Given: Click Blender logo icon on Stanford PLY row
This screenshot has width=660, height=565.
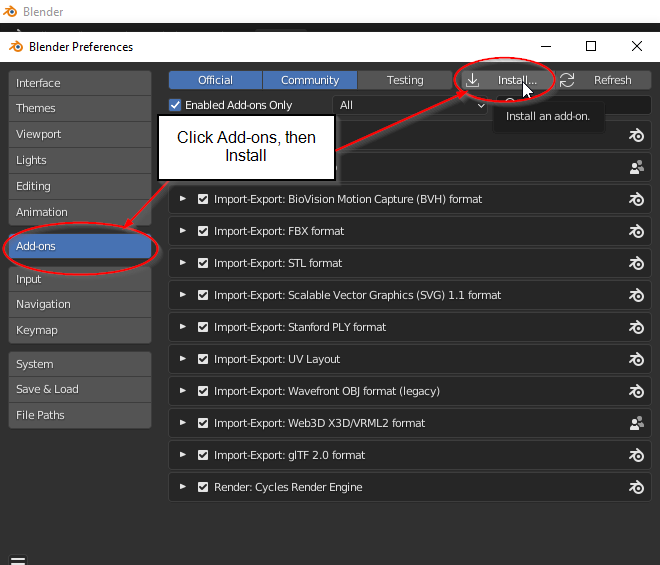Looking at the screenshot, I should (636, 327).
